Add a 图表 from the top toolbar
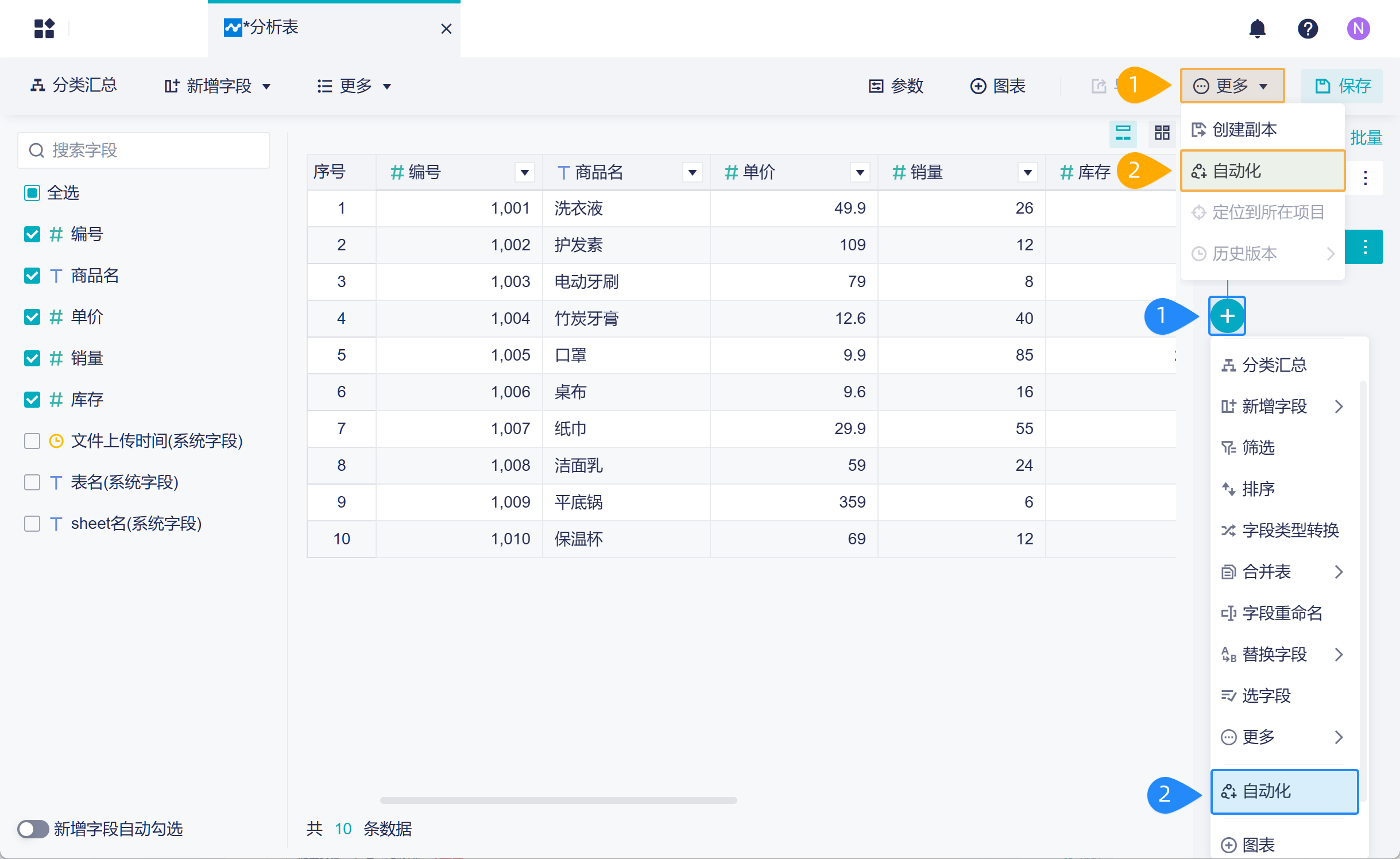Viewport: 1400px width, 859px height. click(998, 86)
